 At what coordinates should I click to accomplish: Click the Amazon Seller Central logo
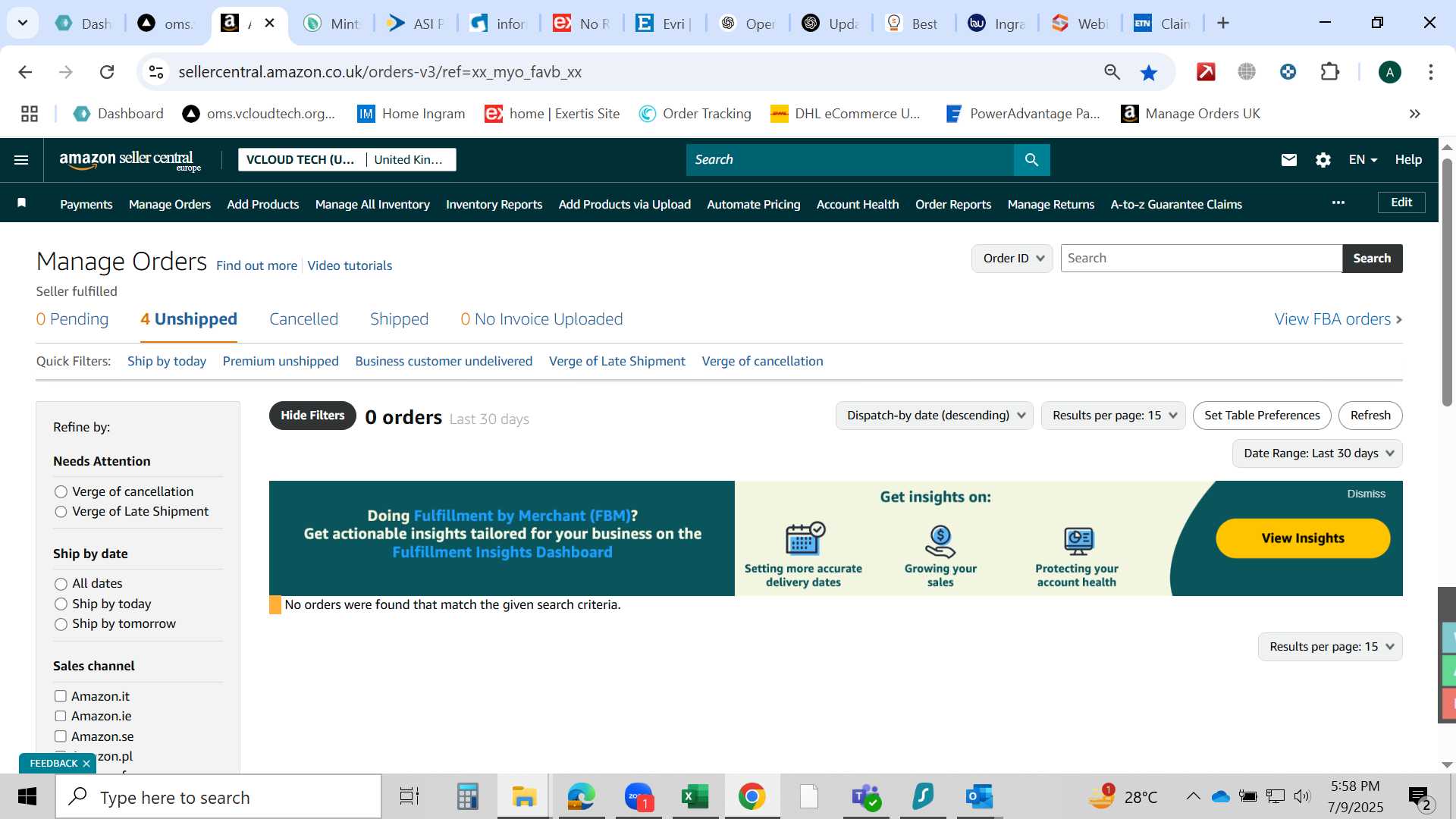pos(130,160)
